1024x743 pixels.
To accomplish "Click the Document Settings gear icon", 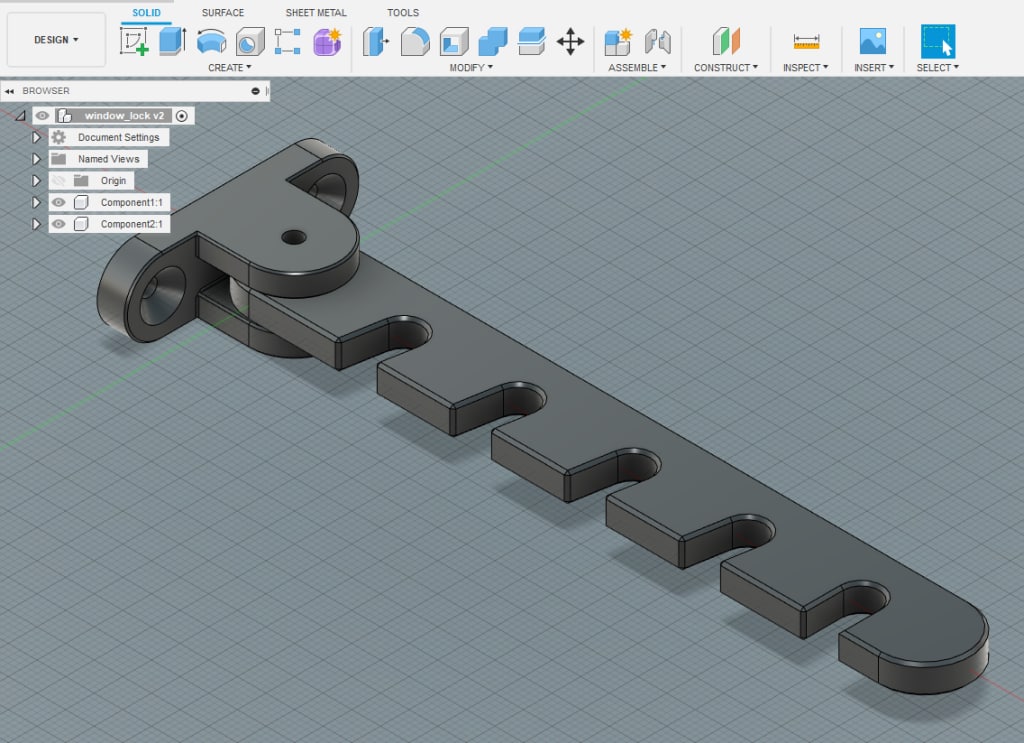I will 59,137.
